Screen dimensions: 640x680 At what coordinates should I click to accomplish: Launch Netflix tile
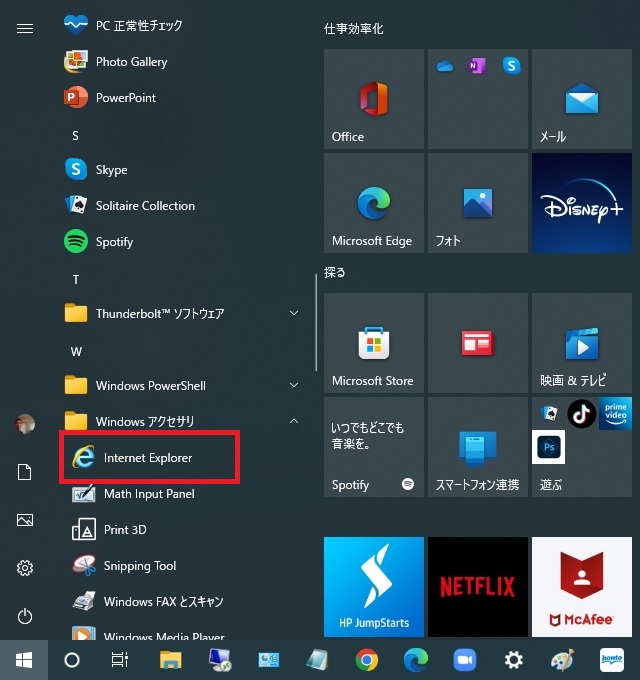click(x=478, y=587)
